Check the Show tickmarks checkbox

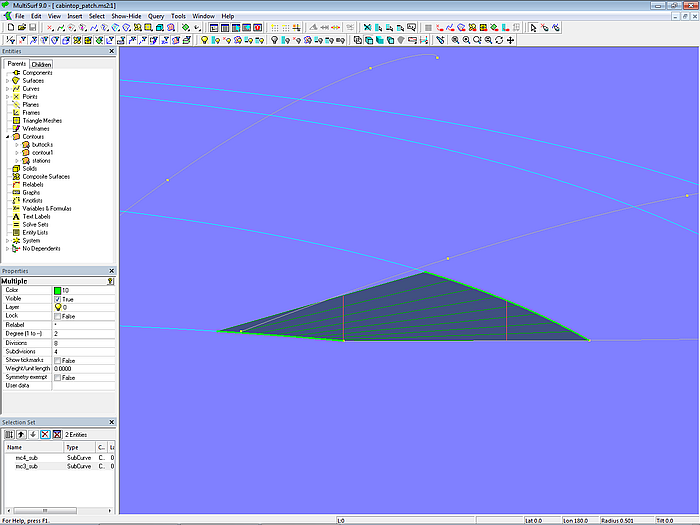point(58,360)
